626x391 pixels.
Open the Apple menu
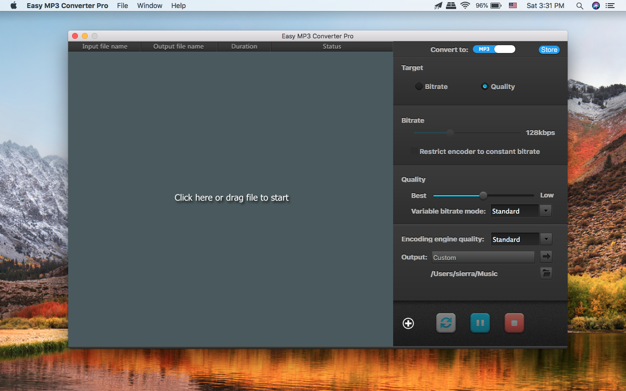coord(13,6)
